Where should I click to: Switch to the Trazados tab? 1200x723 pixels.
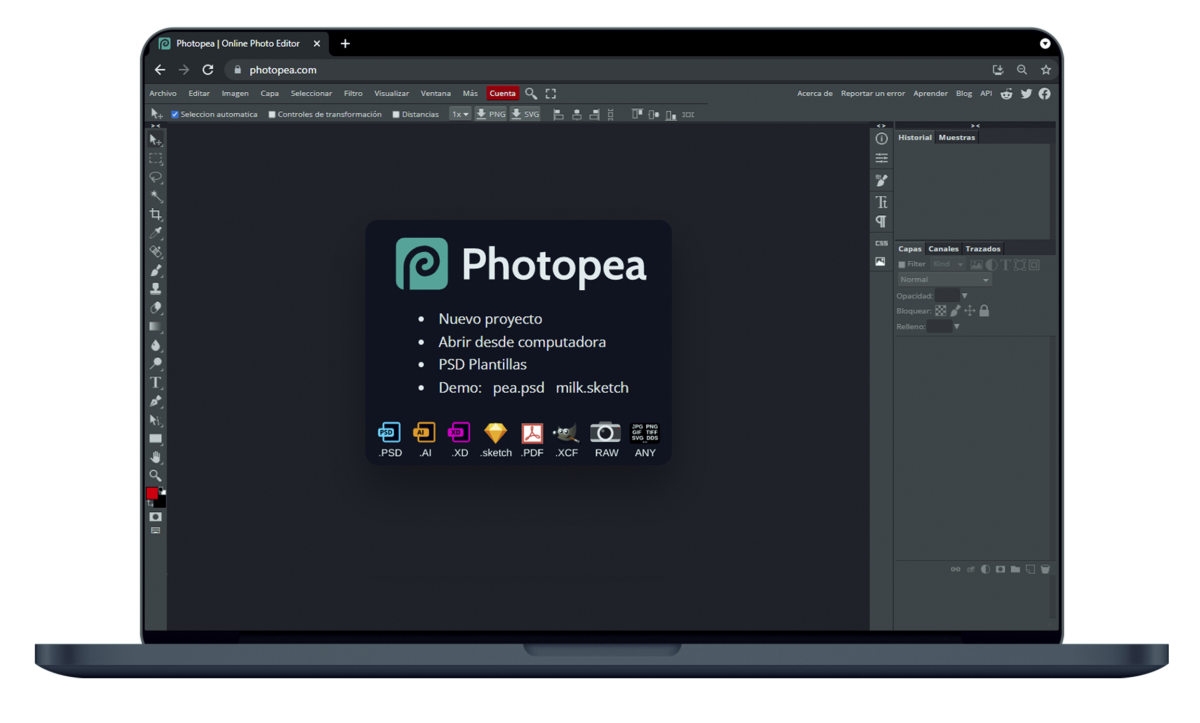click(x=983, y=248)
